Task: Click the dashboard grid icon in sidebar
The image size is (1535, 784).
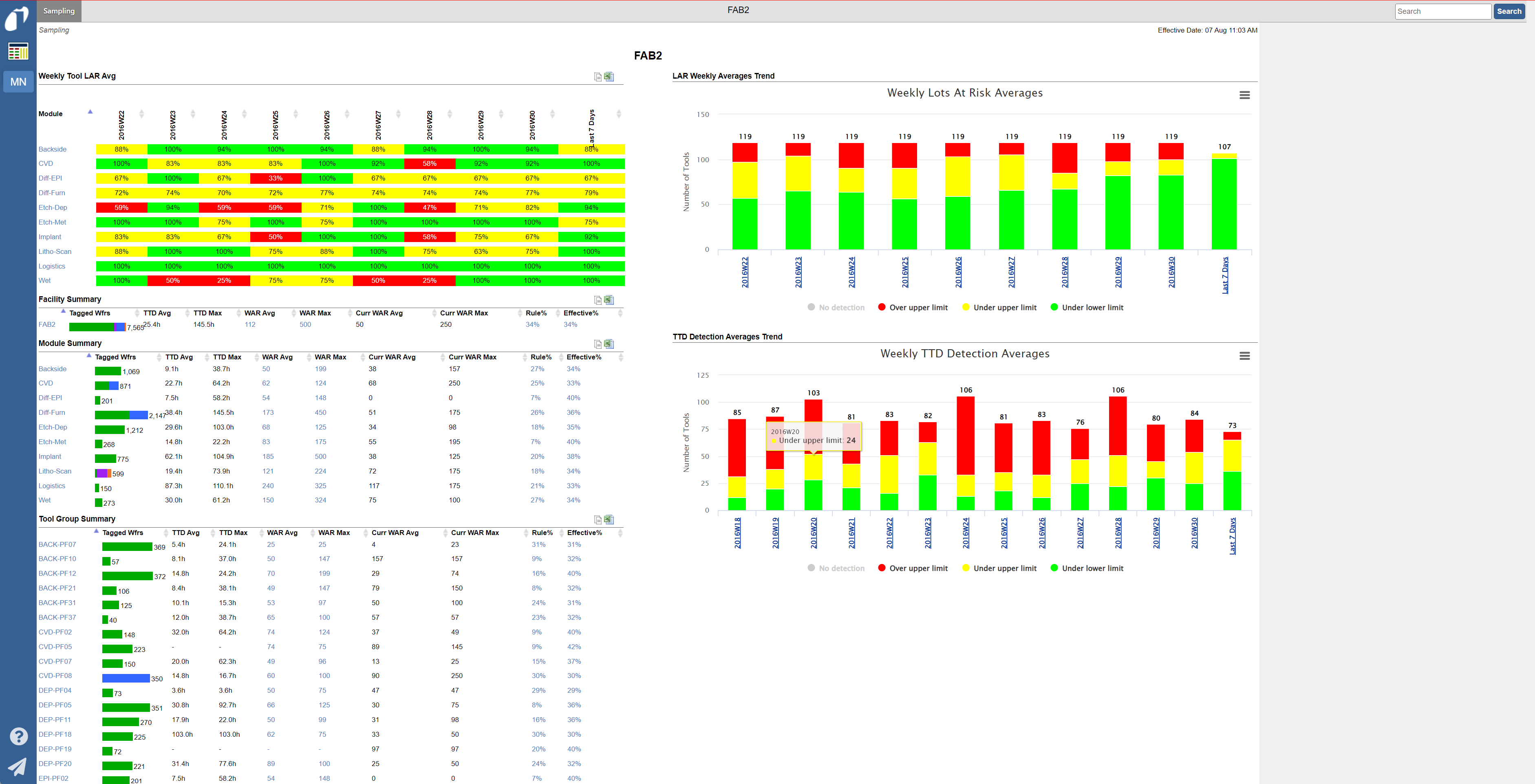Action: [18, 52]
